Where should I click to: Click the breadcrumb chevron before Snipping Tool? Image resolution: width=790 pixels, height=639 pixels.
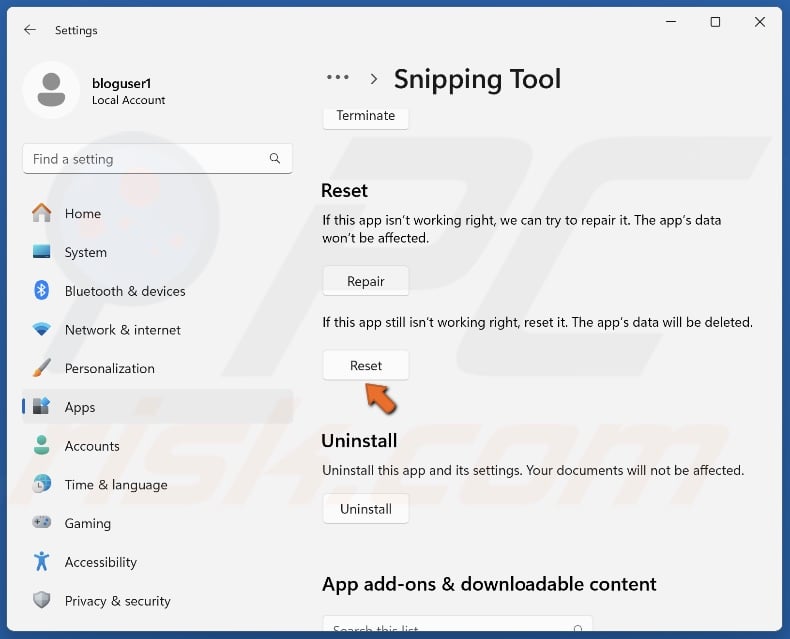(373, 79)
